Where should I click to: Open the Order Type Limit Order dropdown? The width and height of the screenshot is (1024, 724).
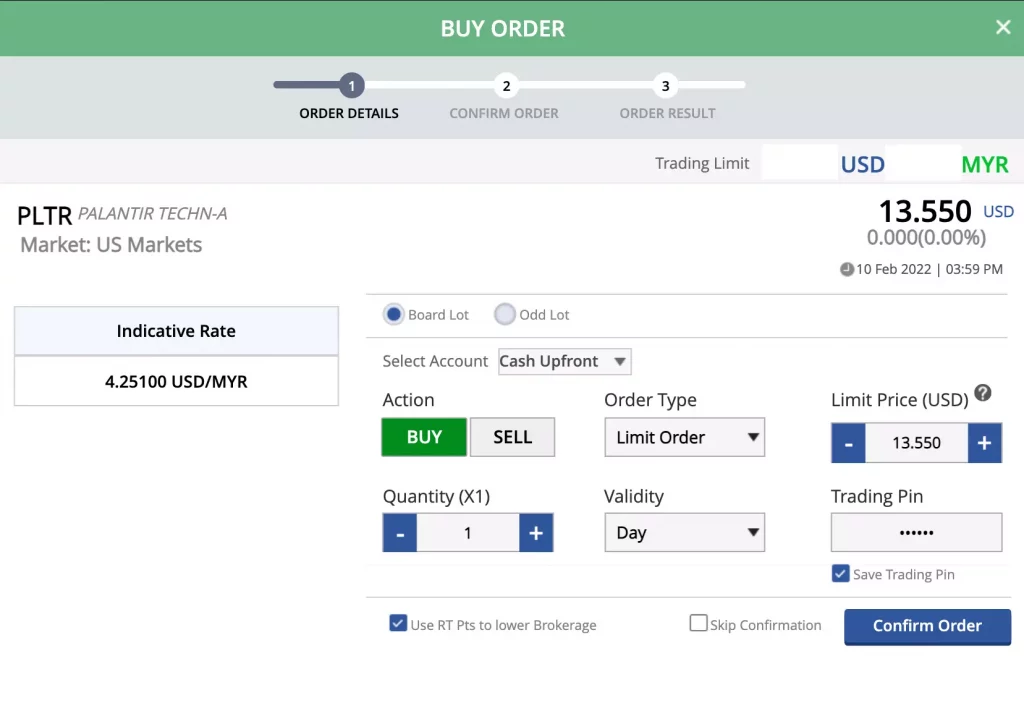684,438
